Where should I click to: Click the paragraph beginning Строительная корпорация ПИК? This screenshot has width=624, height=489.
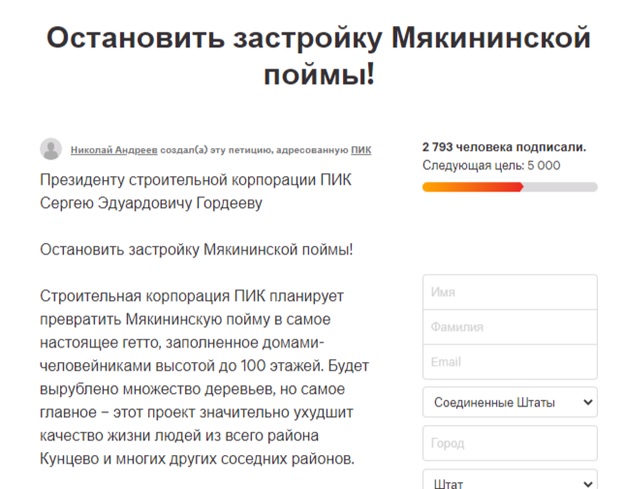coord(204,377)
